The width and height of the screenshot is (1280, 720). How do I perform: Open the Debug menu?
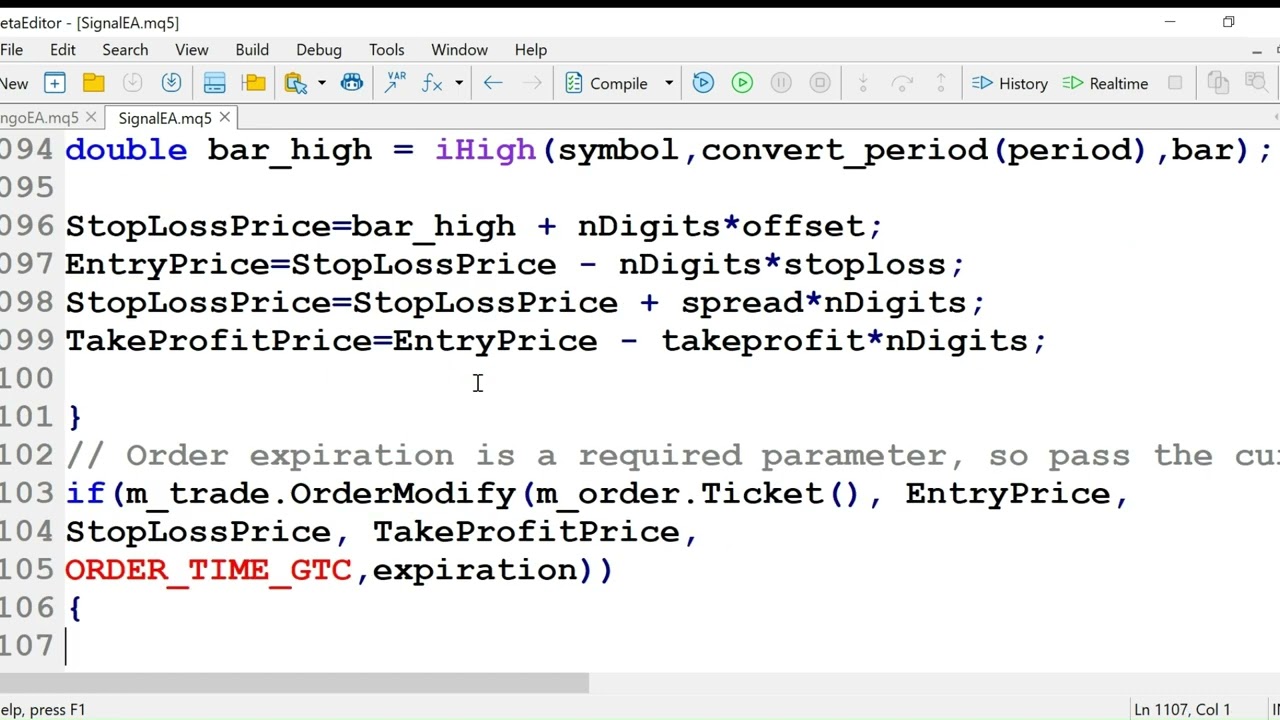coord(319,49)
